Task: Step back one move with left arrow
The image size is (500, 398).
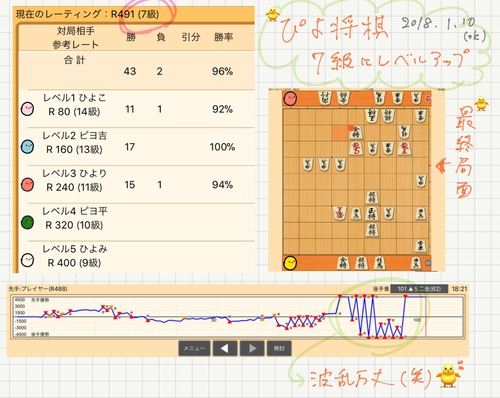Action: [225, 348]
